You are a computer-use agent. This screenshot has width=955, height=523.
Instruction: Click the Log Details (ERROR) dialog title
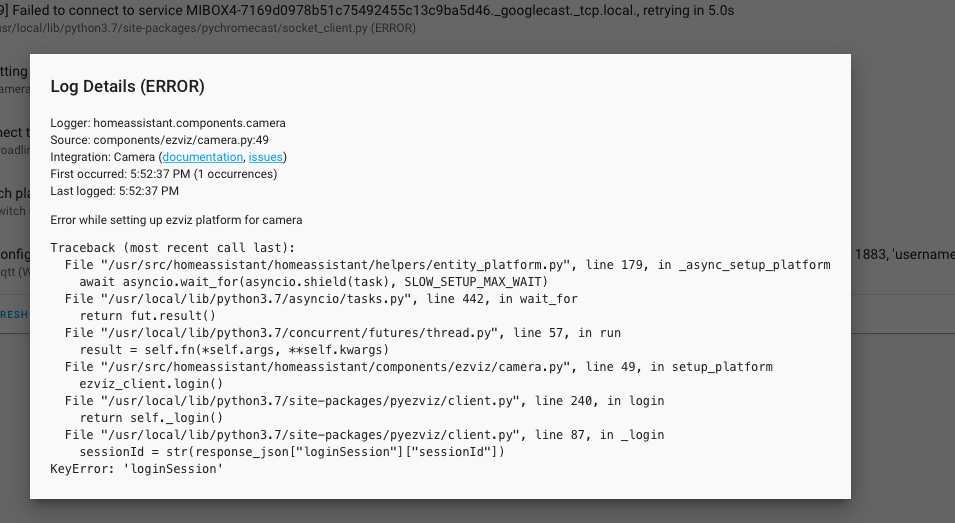pos(128,87)
